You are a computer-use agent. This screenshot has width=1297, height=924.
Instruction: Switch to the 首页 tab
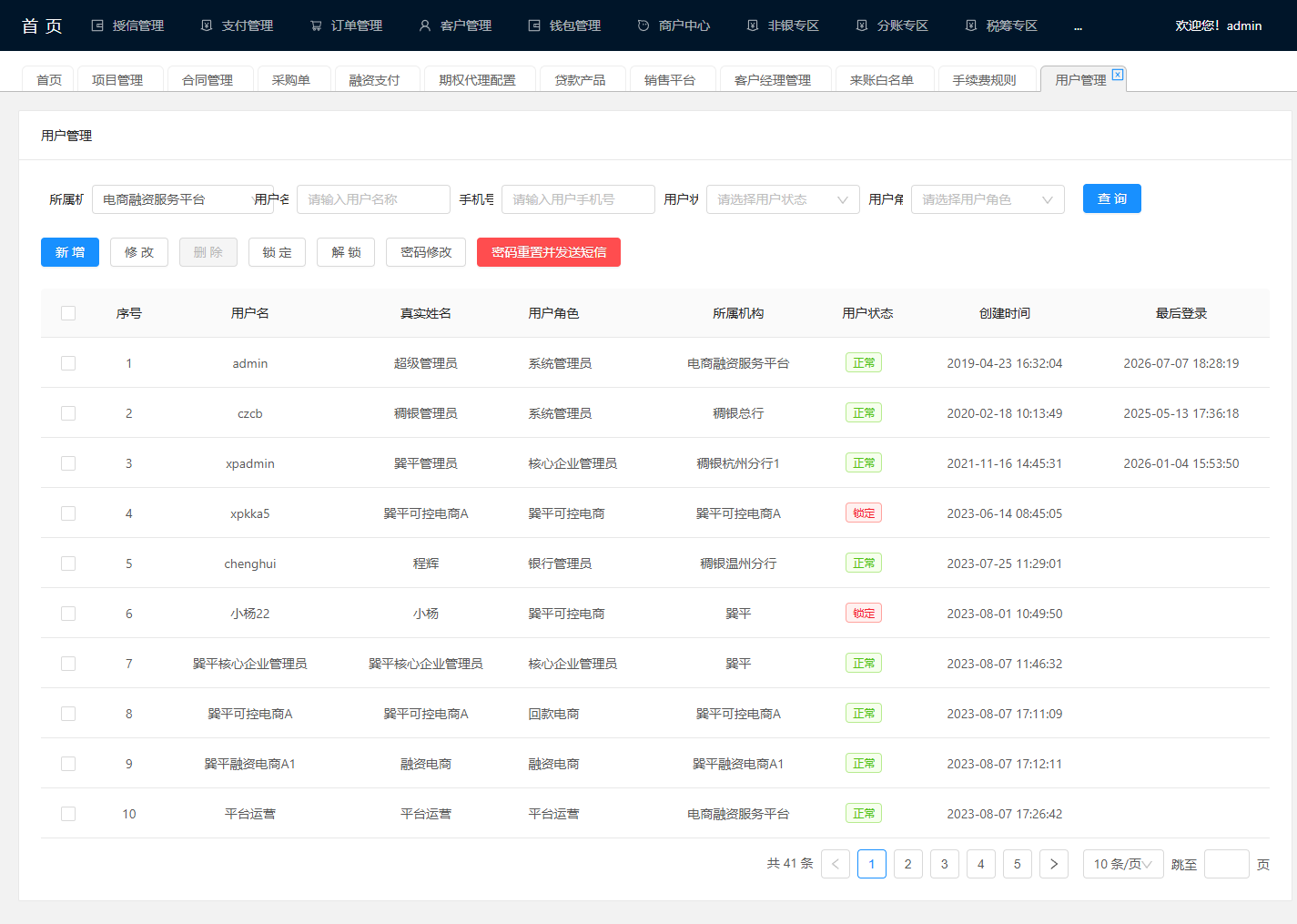click(x=49, y=79)
